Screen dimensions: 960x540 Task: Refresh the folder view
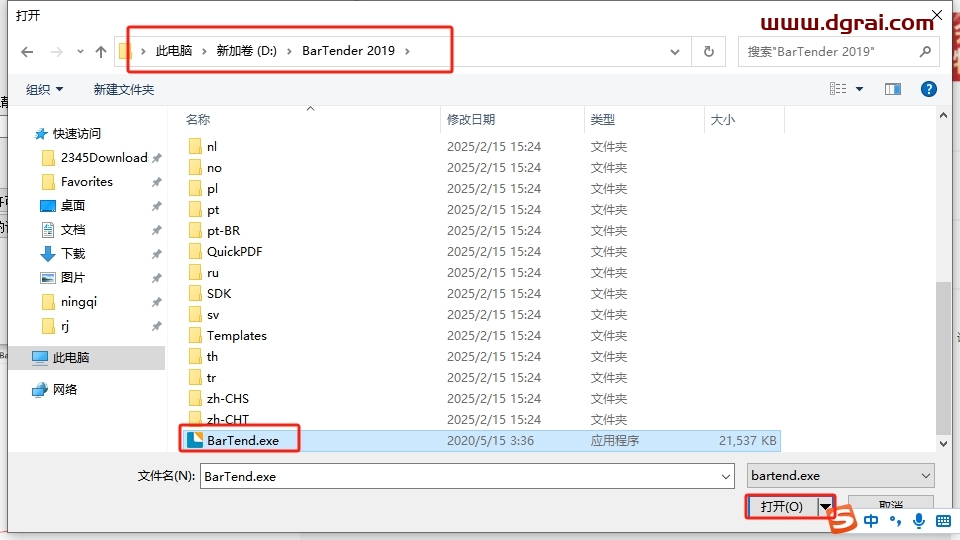pyautogui.click(x=709, y=51)
